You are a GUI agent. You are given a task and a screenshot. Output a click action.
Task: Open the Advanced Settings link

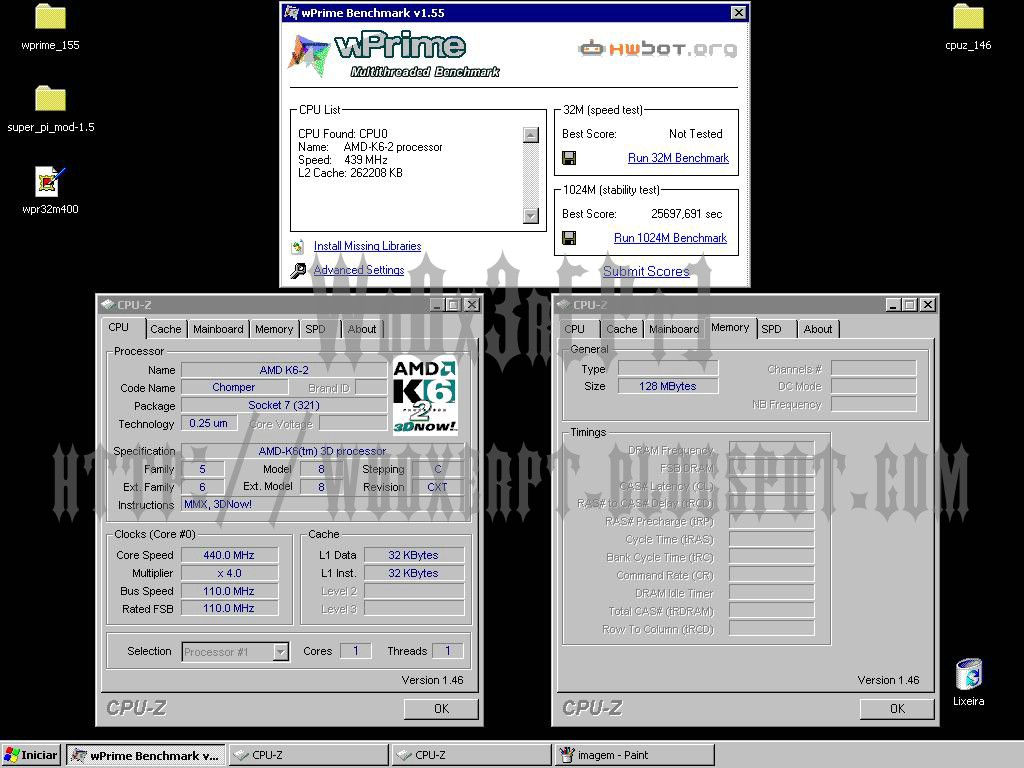tap(359, 270)
